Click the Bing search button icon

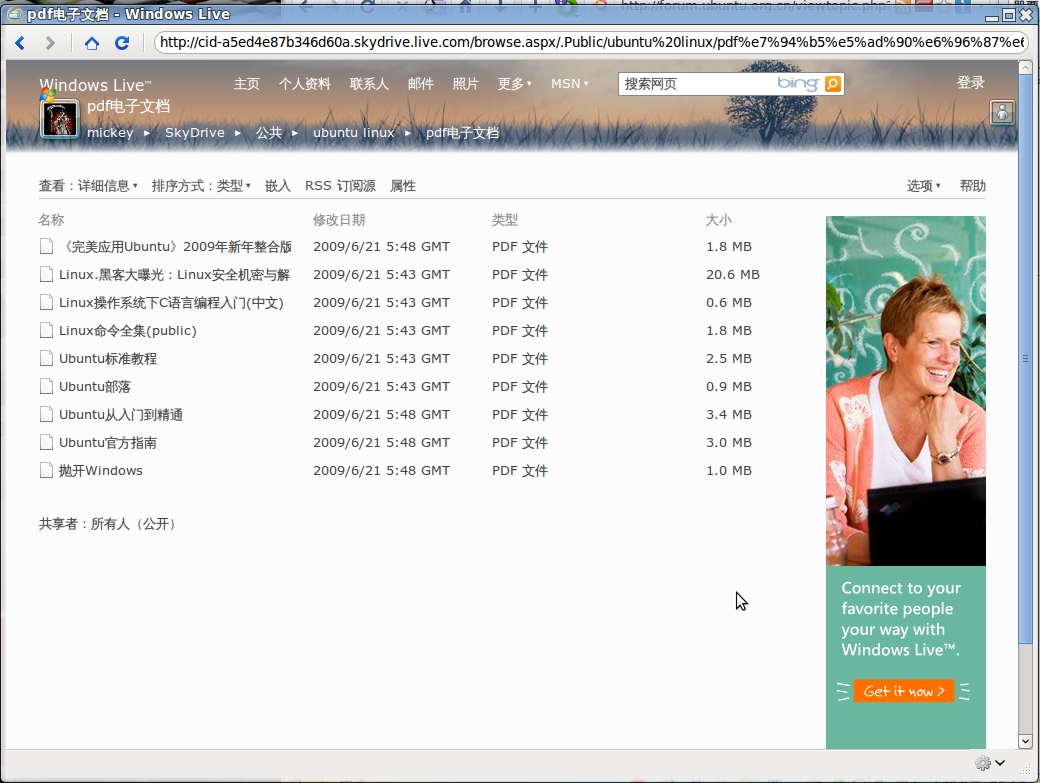832,84
